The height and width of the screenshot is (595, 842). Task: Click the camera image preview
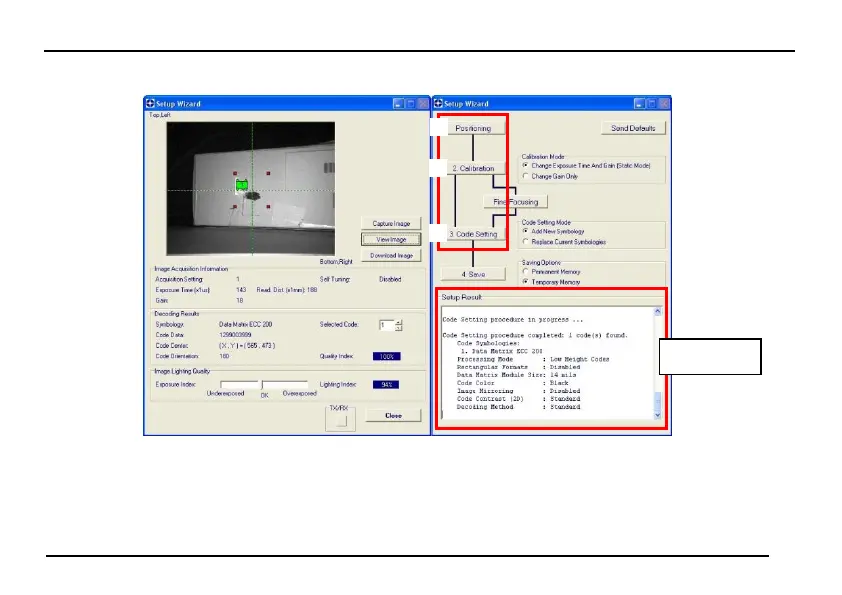click(251, 188)
